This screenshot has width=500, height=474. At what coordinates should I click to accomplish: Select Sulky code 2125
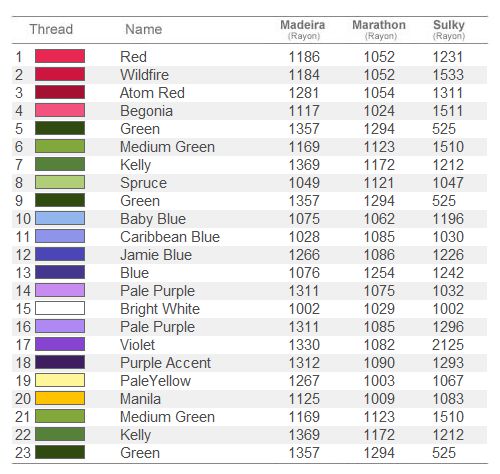448,345
